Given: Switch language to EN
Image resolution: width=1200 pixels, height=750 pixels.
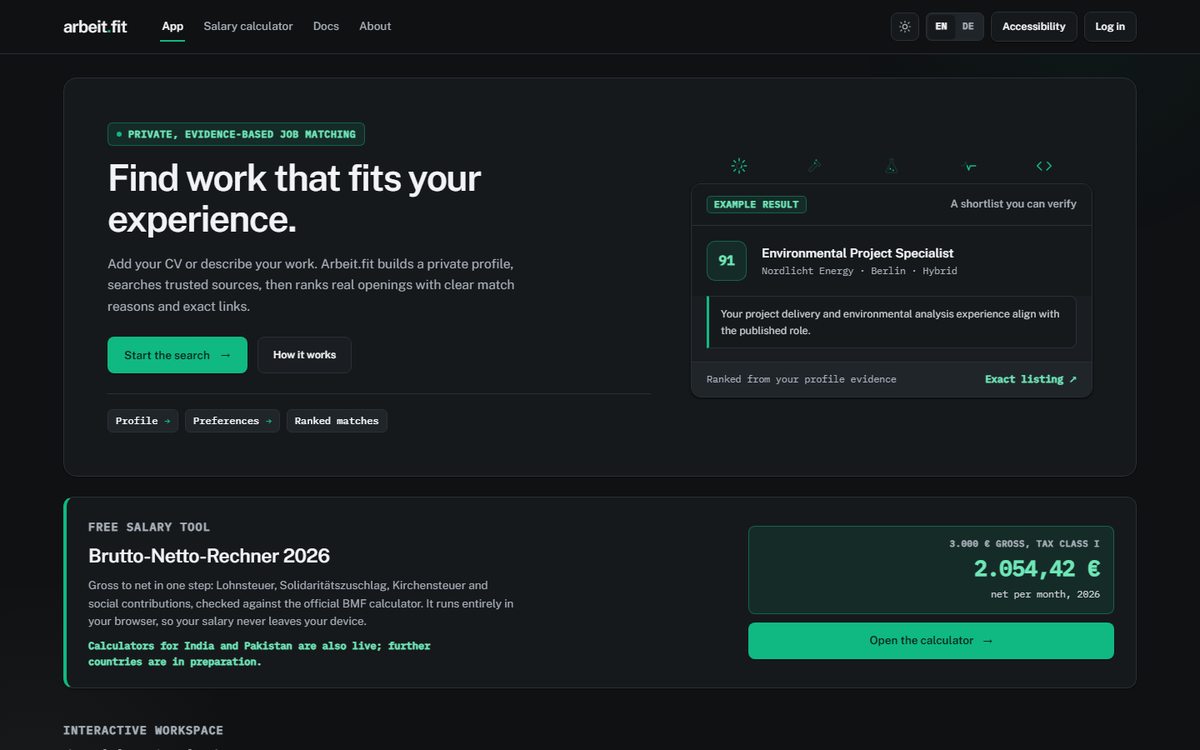Looking at the screenshot, I should coord(941,27).
